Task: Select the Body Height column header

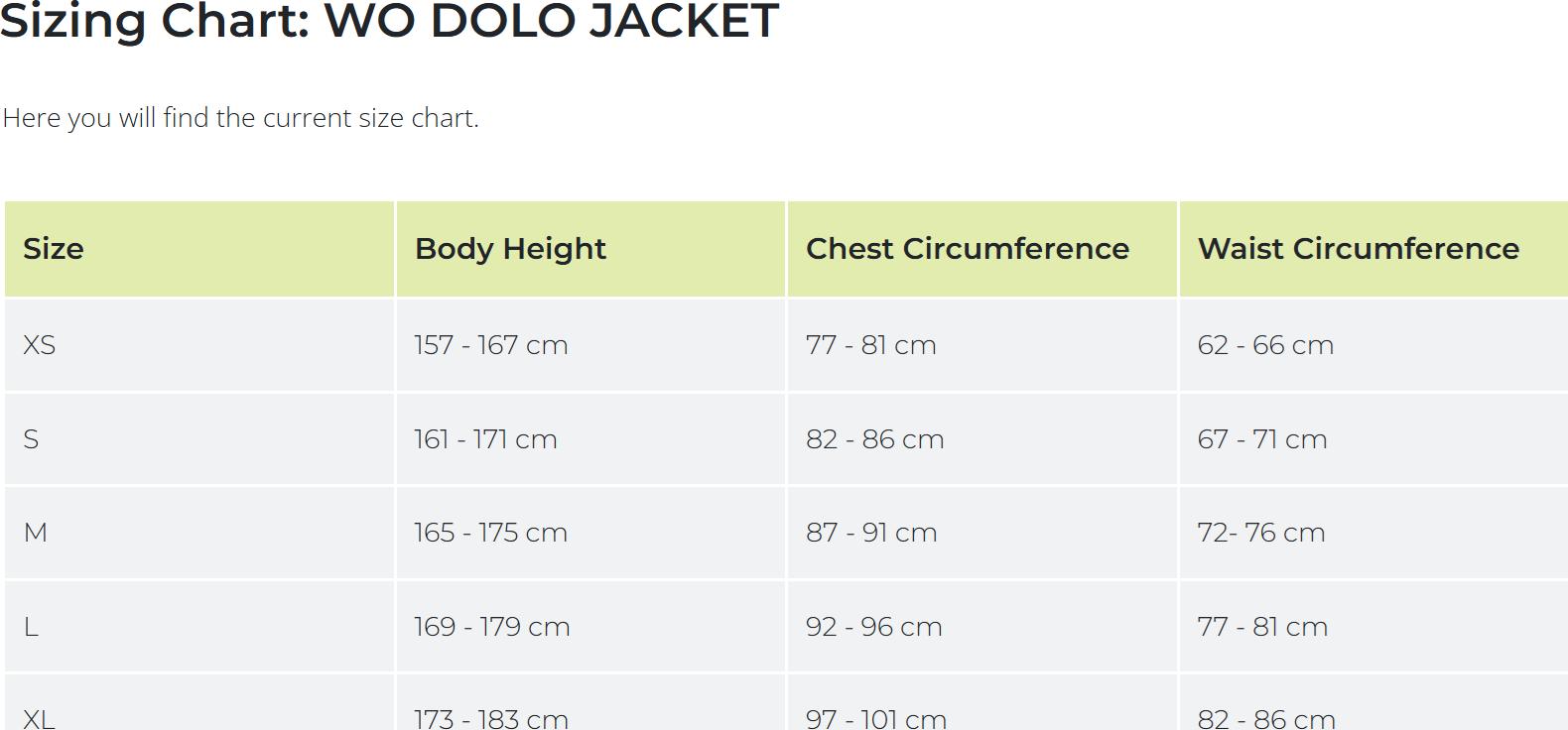Action: click(x=510, y=249)
